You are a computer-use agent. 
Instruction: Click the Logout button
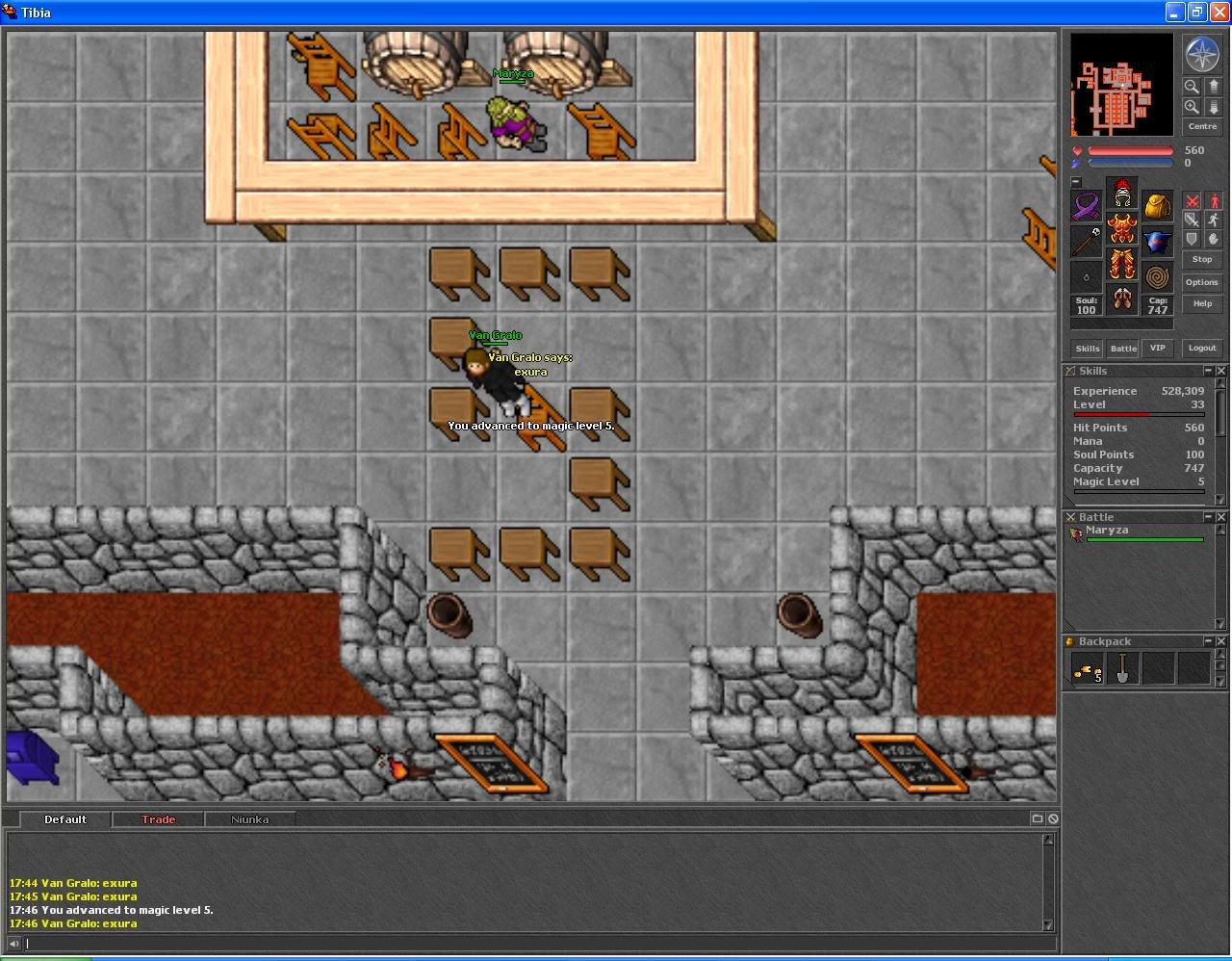pyautogui.click(x=1202, y=349)
